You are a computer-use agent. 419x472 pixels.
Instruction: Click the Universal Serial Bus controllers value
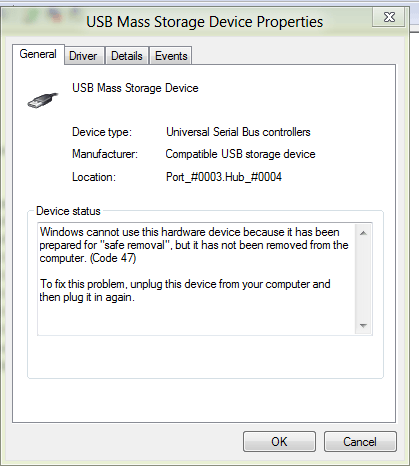pyautogui.click(x=238, y=132)
